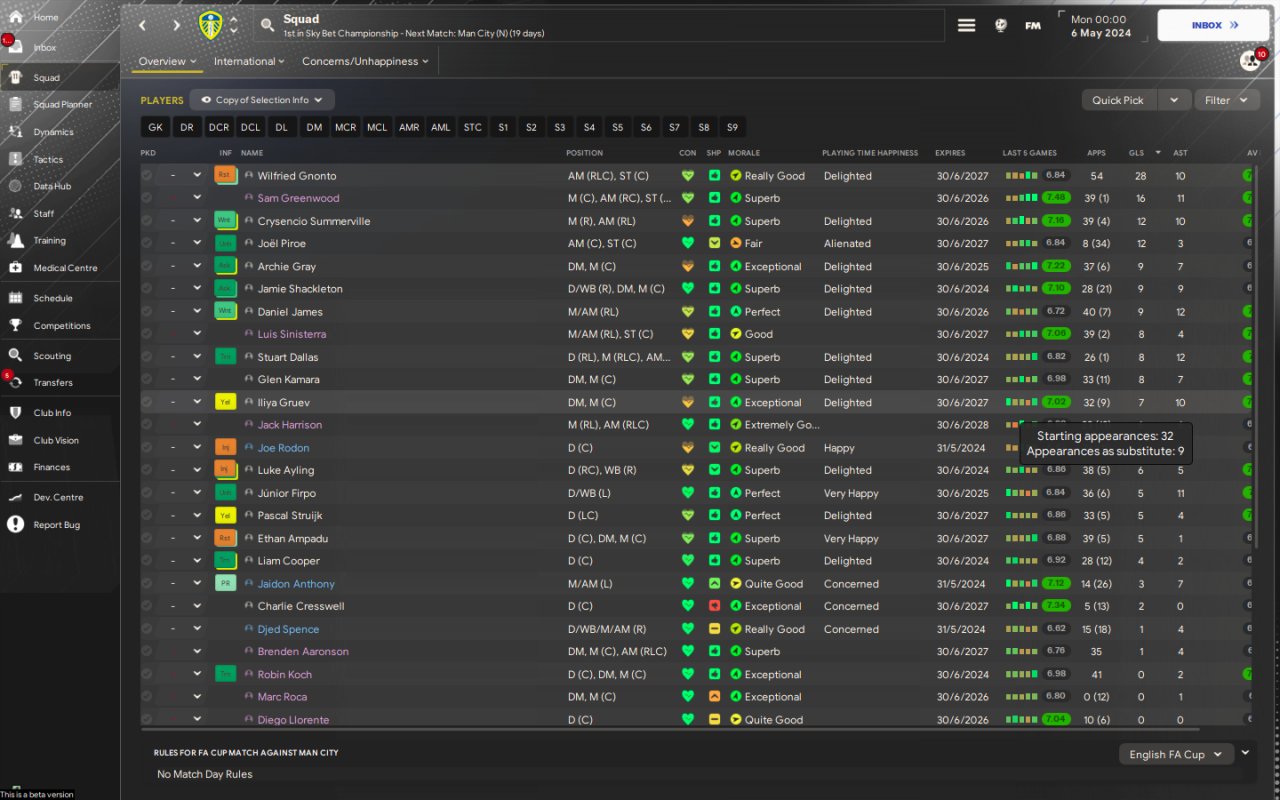Click the Leeds club badge
Image resolution: width=1280 pixels, height=800 pixels.
211,25
